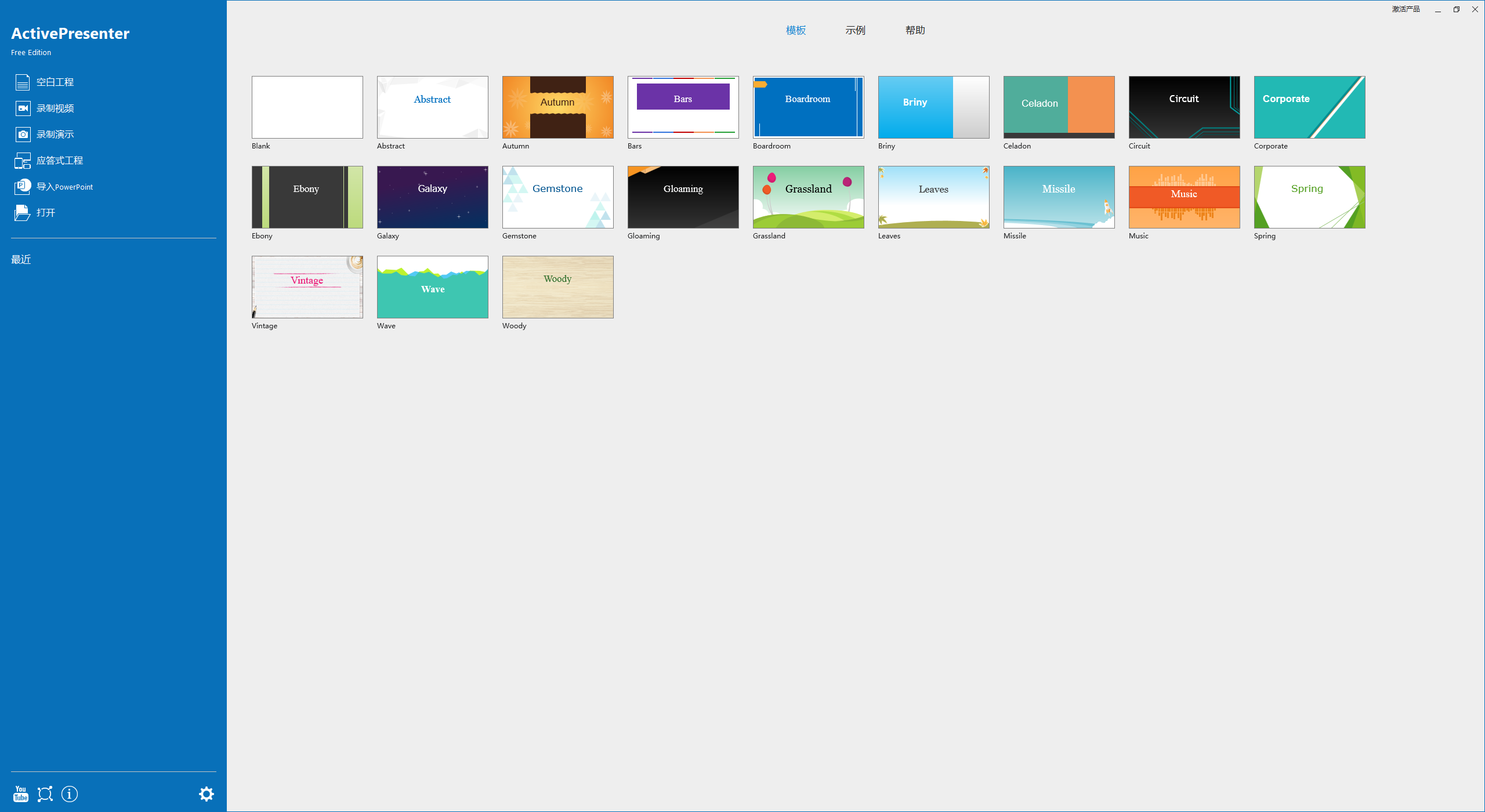The width and height of the screenshot is (1485, 812).
Task: Click the record video camera icon
Action: pos(23,108)
